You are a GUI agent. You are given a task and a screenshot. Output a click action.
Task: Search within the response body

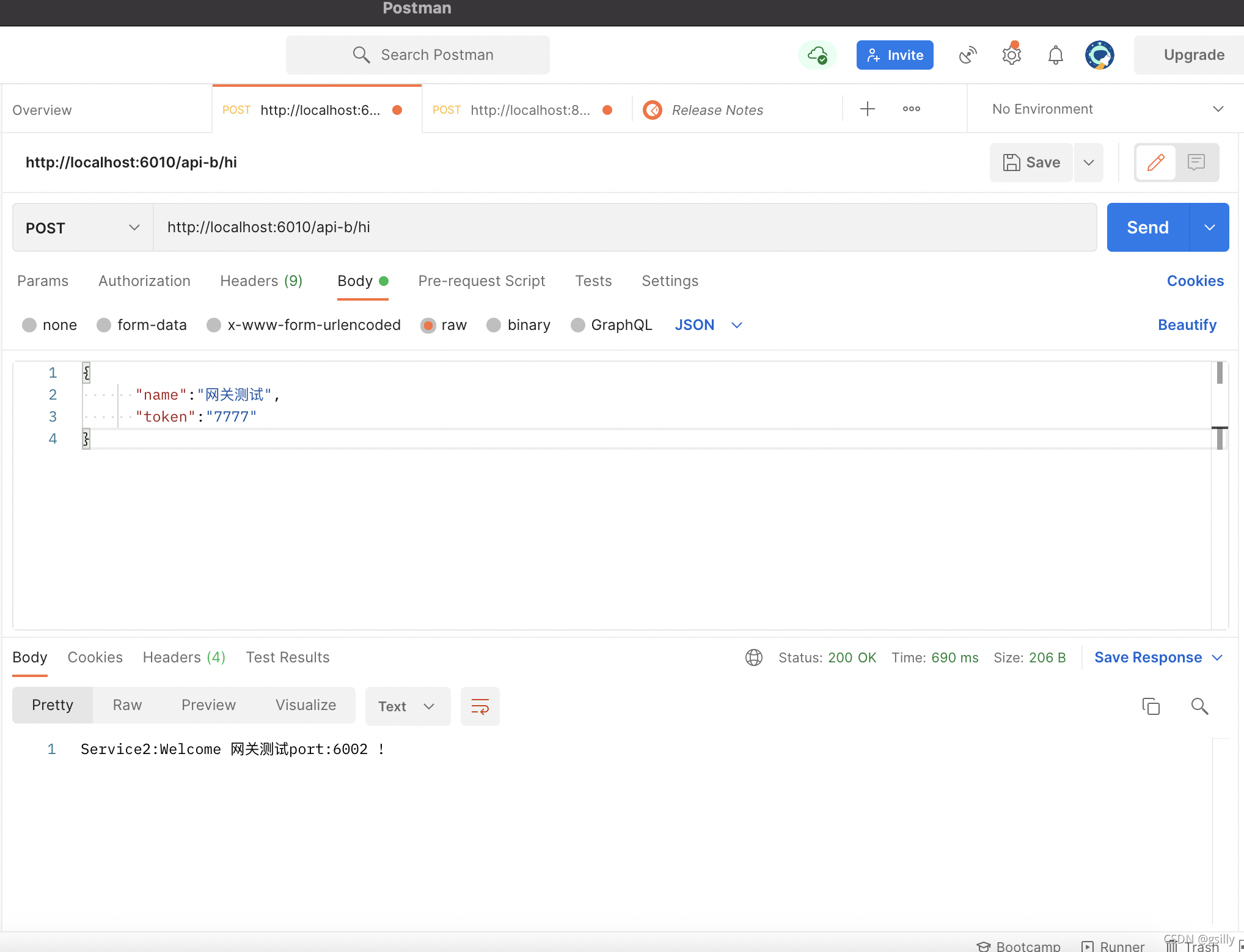(x=1199, y=706)
